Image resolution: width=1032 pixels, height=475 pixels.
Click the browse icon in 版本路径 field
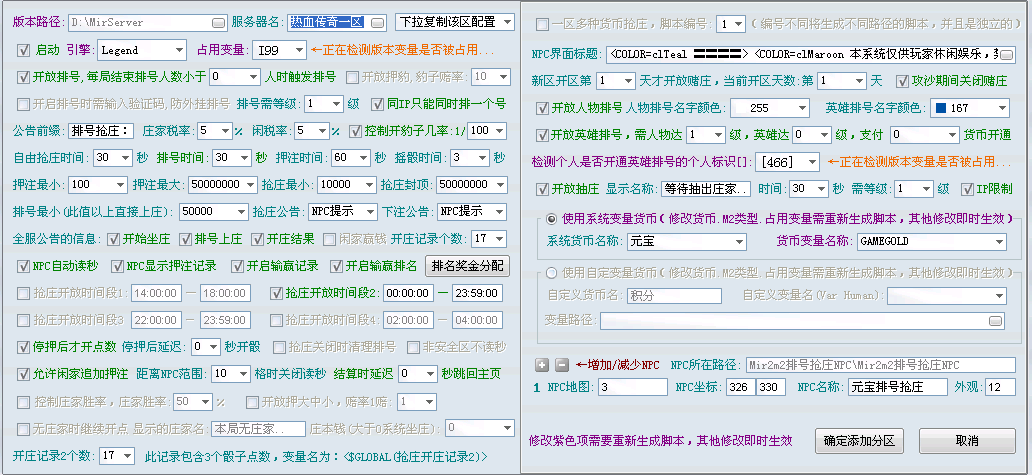219,23
